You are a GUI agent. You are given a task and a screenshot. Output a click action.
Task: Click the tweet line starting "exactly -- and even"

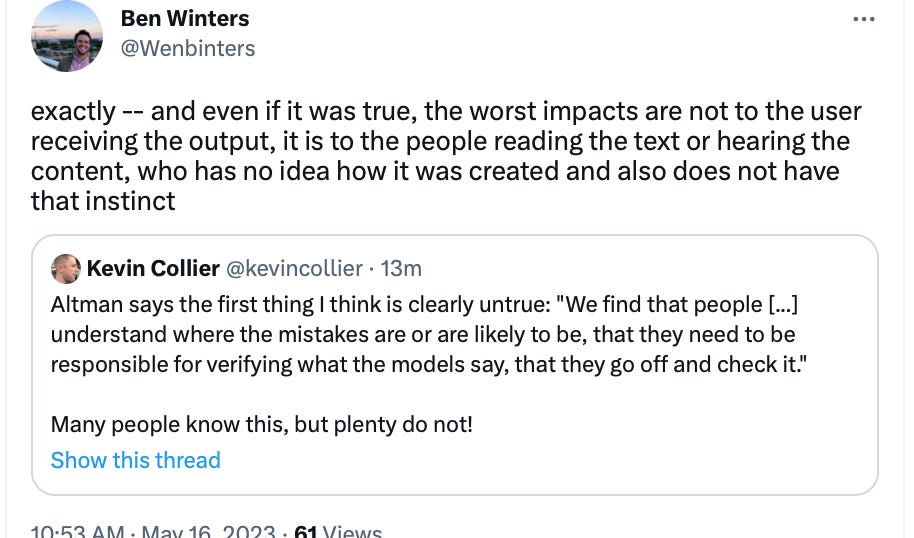446,111
